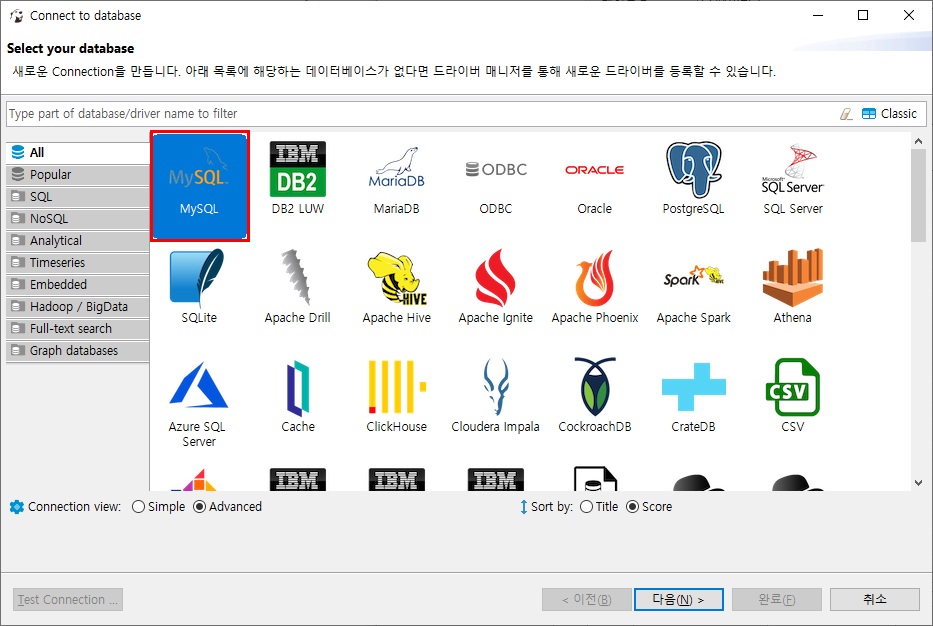Open the Timeseries category
This screenshot has width=933, height=626.
78,262
